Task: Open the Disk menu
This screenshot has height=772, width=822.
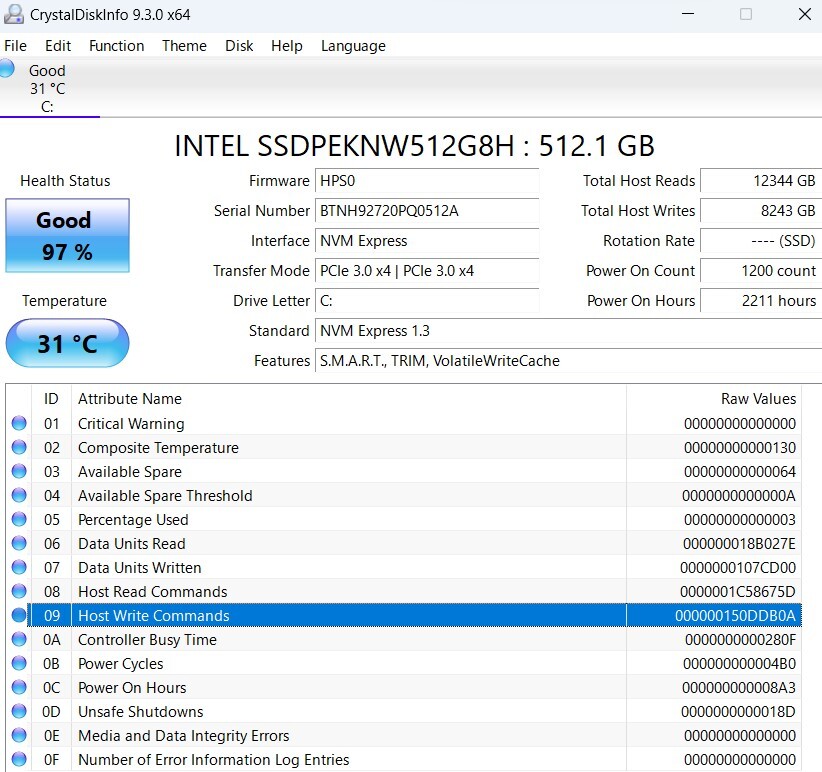Action: click(x=239, y=46)
